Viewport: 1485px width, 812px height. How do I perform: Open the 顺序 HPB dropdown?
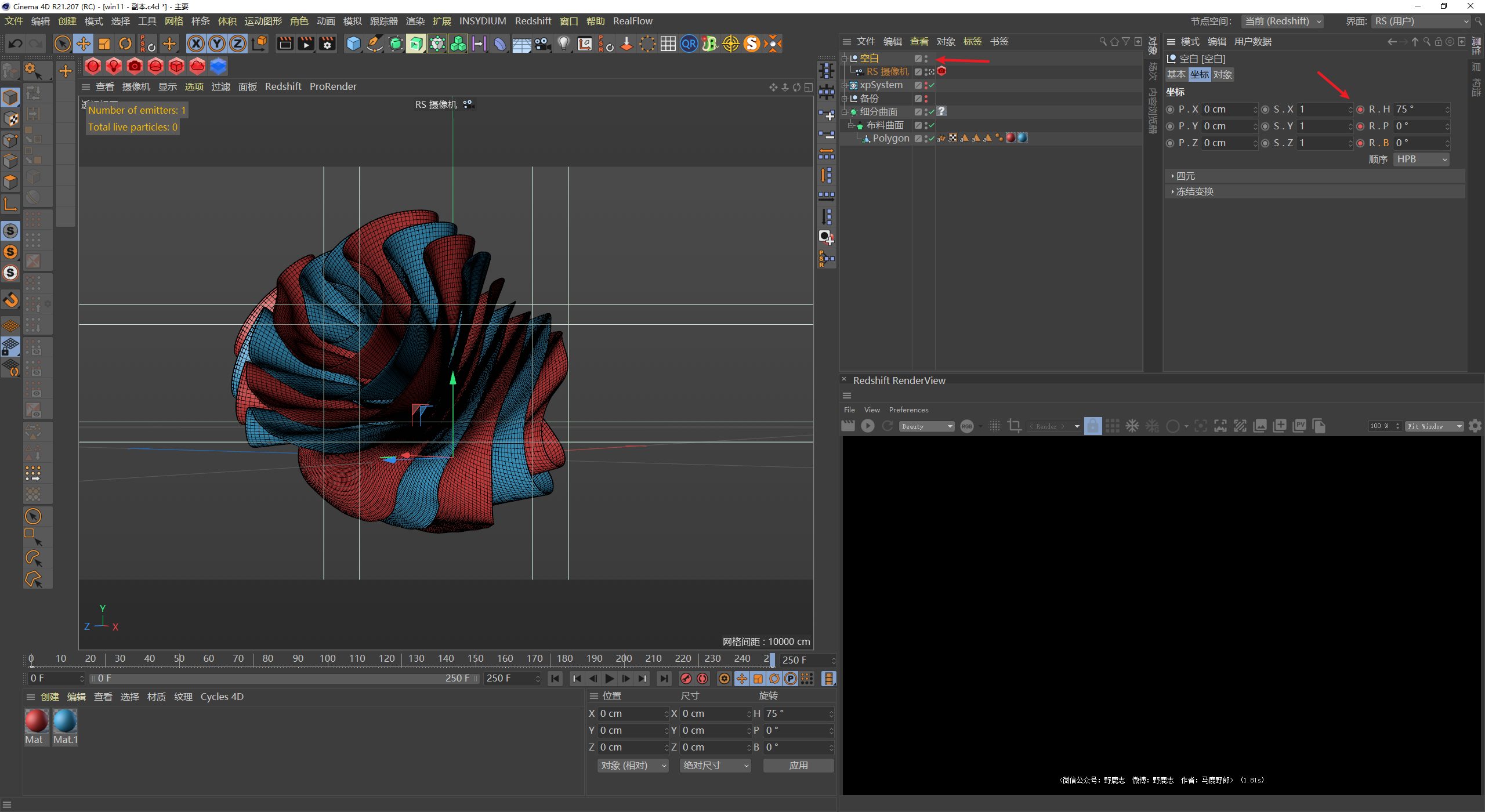tap(1421, 159)
